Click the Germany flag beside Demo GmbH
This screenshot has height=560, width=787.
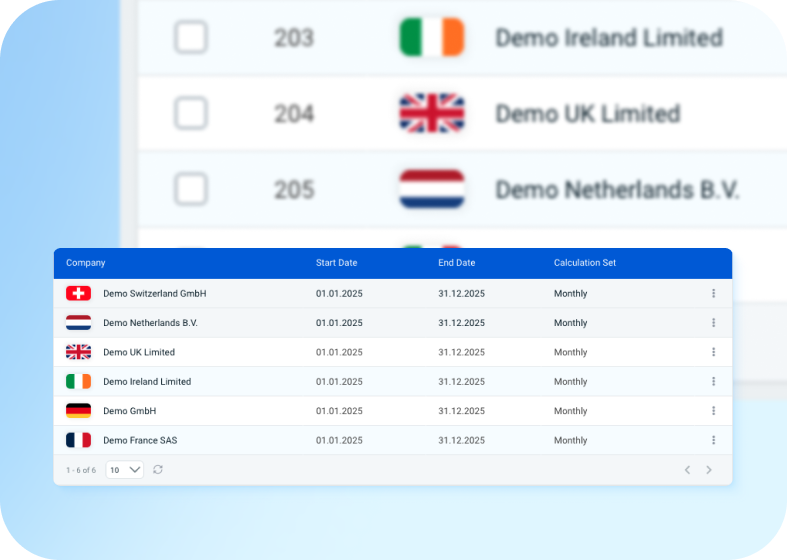pos(78,410)
